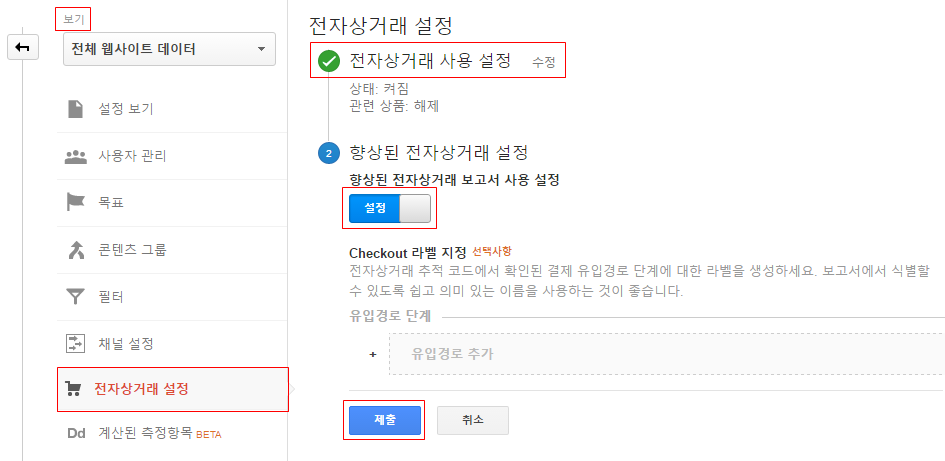The height and width of the screenshot is (461, 945).
Task: Click the shopping cart icon
Action: 74,389
